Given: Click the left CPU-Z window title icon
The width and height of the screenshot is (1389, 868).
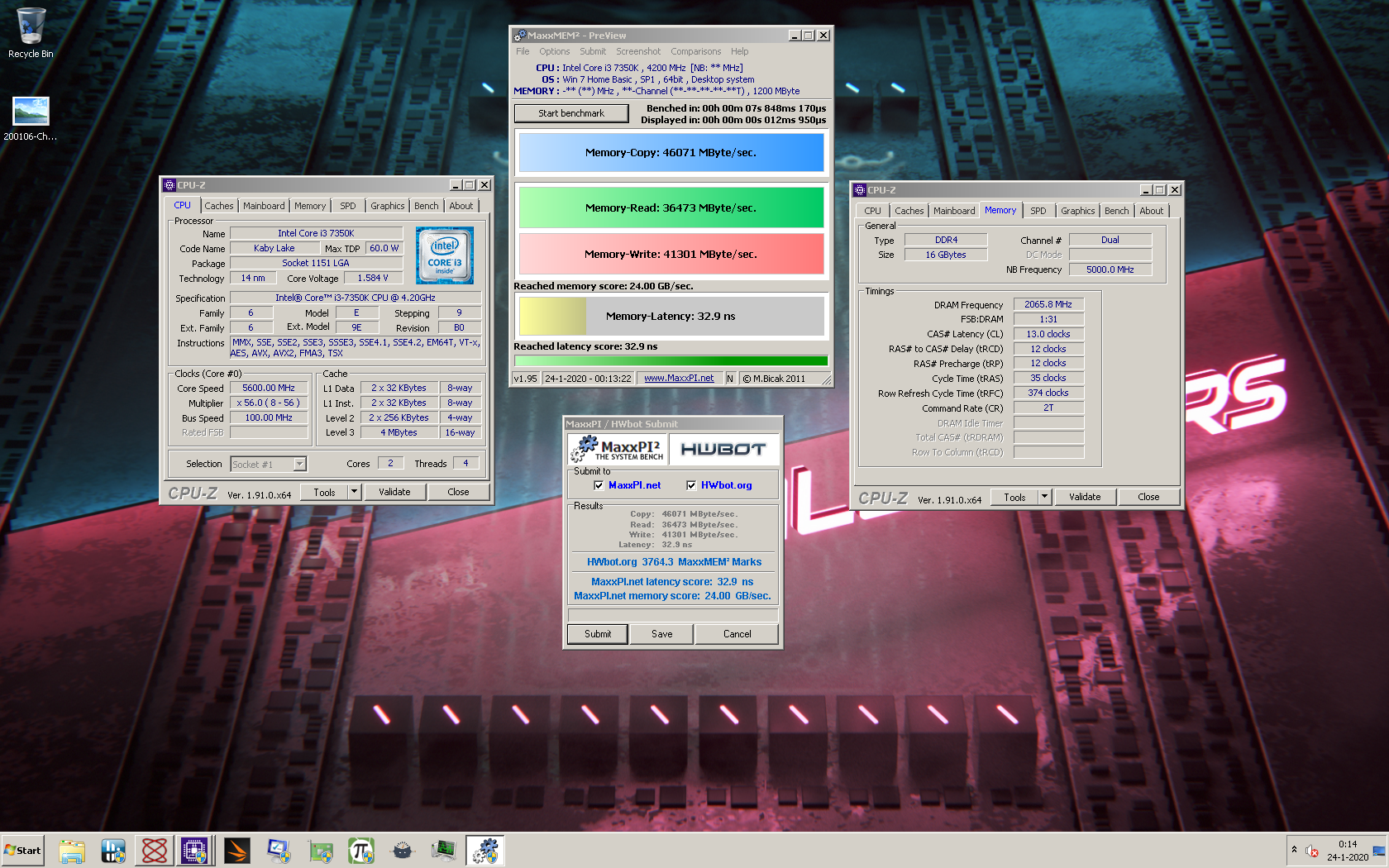Looking at the screenshot, I should (x=169, y=185).
